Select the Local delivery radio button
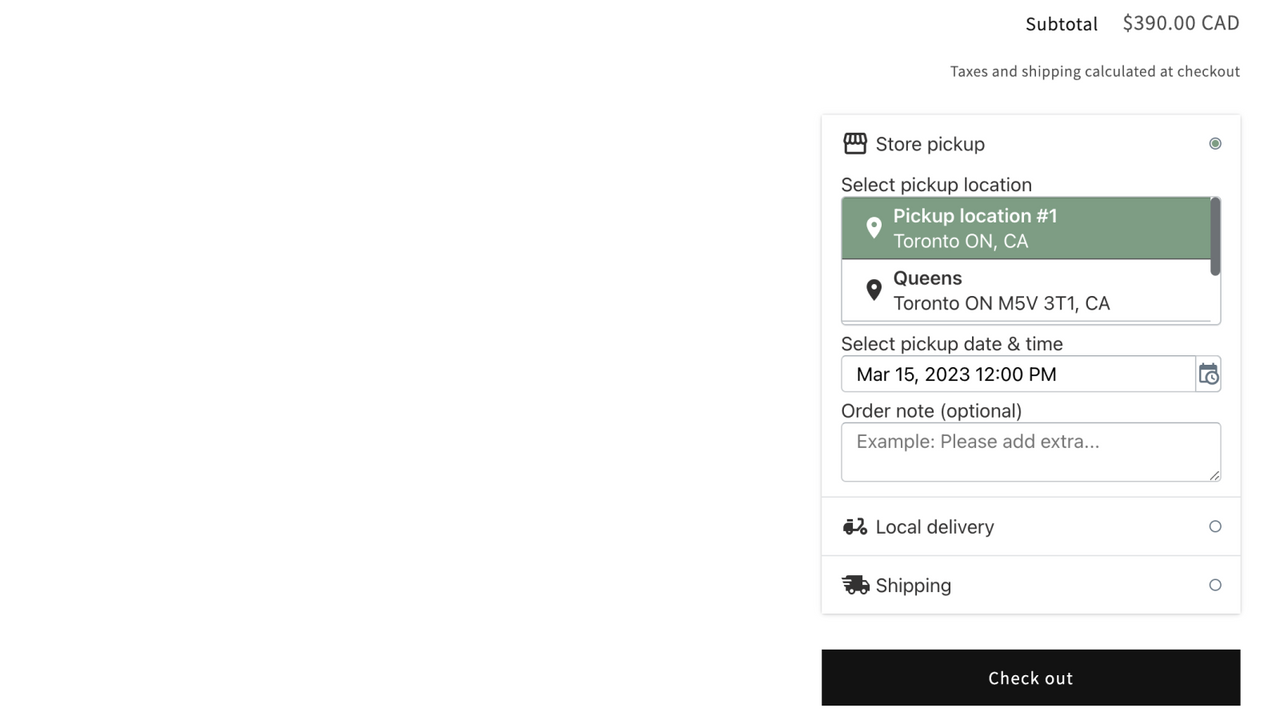 [x=1215, y=527]
